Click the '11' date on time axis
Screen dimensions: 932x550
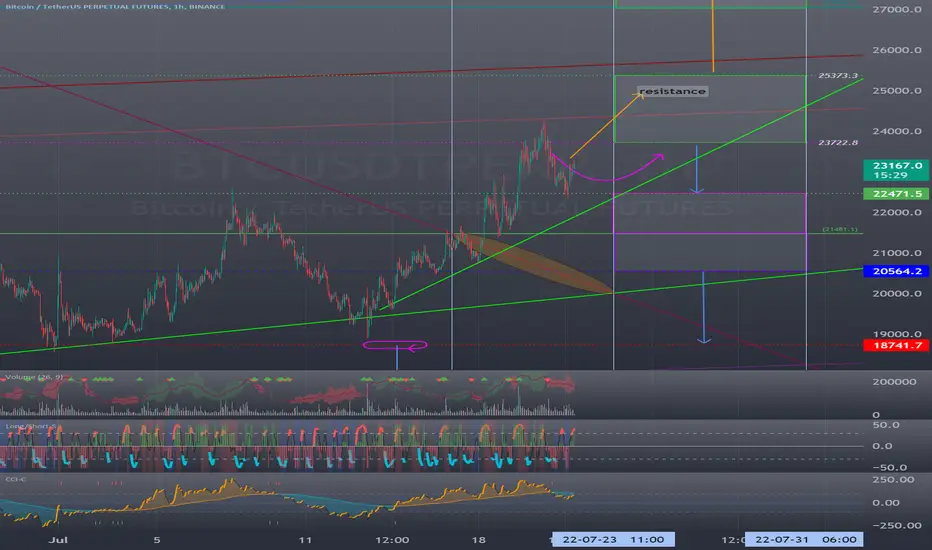[305, 540]
